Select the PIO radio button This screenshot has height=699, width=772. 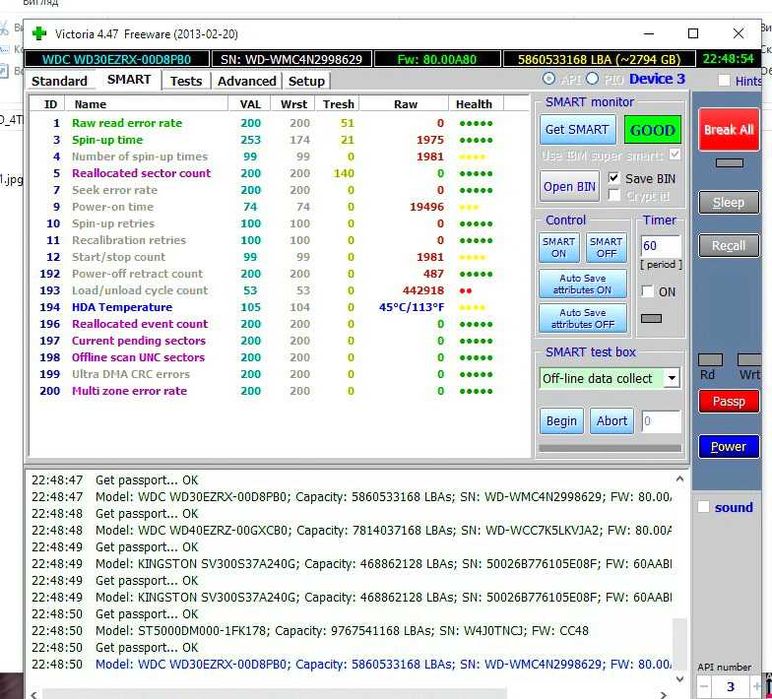pos(592,79)
